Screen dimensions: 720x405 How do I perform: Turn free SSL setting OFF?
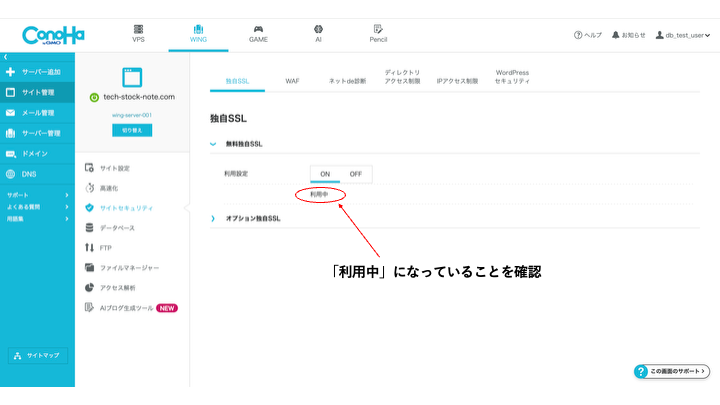point(355,174)
